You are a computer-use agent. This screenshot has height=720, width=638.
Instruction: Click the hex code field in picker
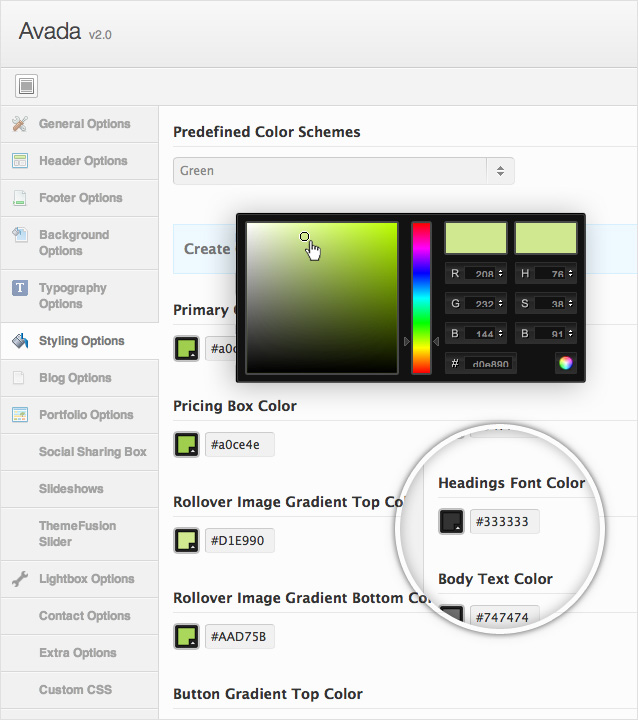(490, 364)
